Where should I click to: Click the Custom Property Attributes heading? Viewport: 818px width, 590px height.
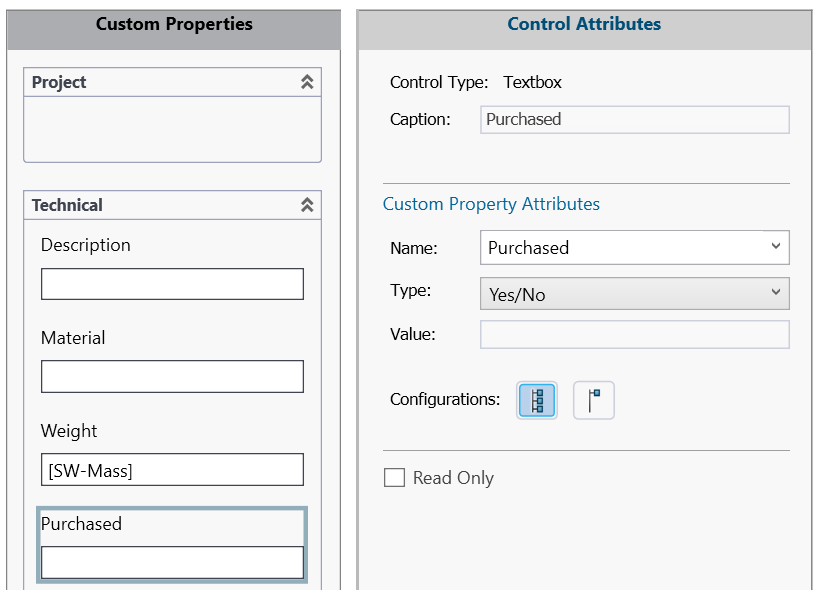(x=491, y=204)
